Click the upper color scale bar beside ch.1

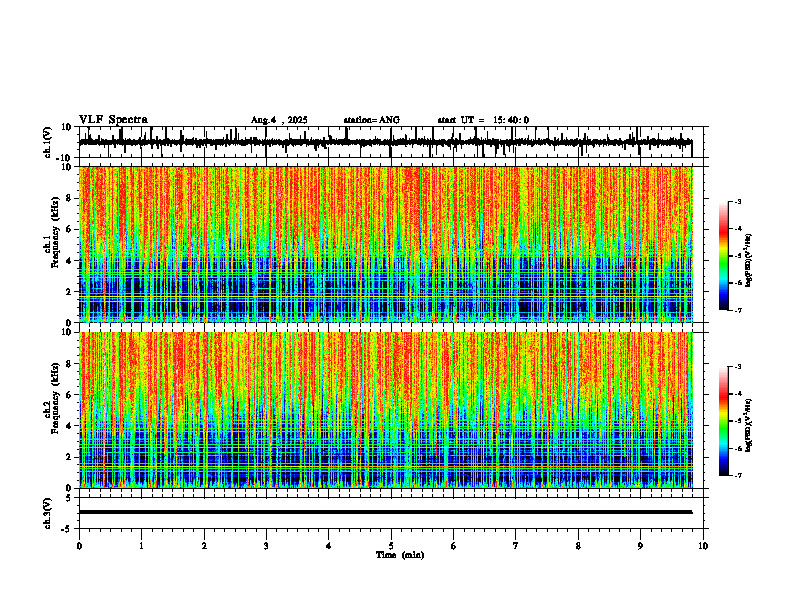pos(723,256)
